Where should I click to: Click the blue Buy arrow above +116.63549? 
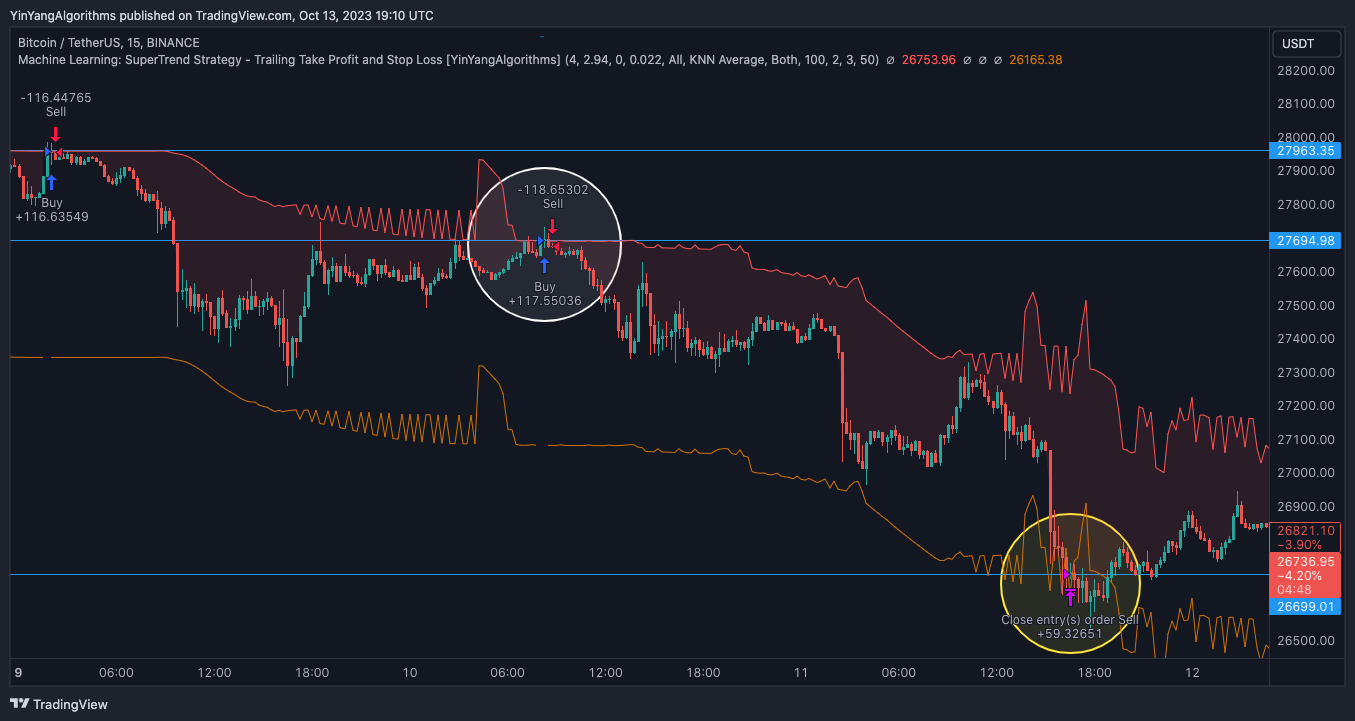click(51, 182)
